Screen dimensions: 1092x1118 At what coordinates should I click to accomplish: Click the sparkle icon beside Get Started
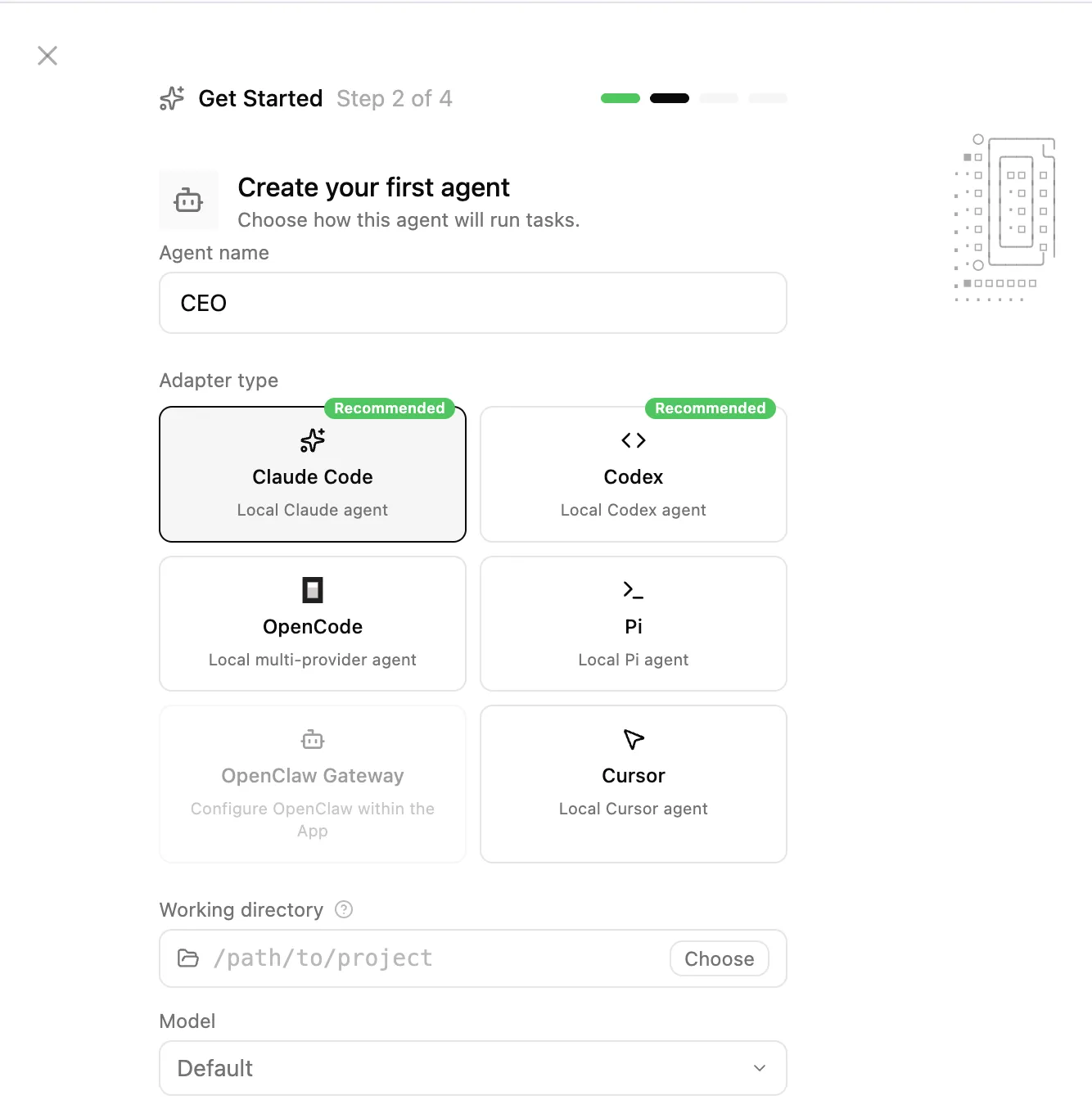click(x=172, y=98)
